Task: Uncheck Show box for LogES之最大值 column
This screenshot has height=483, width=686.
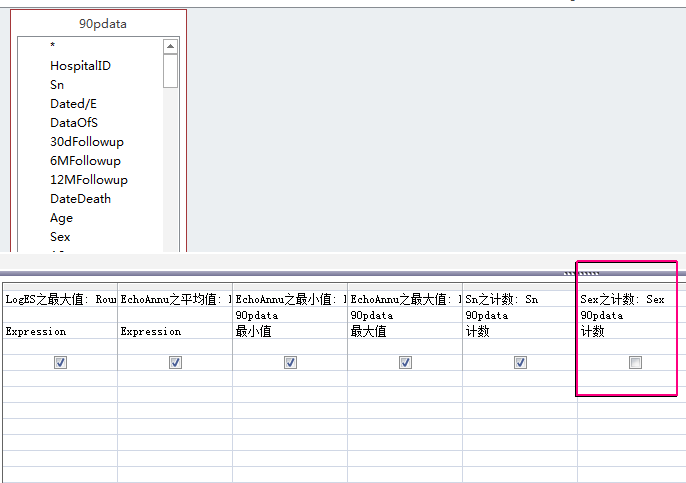Action: (60, 362)
